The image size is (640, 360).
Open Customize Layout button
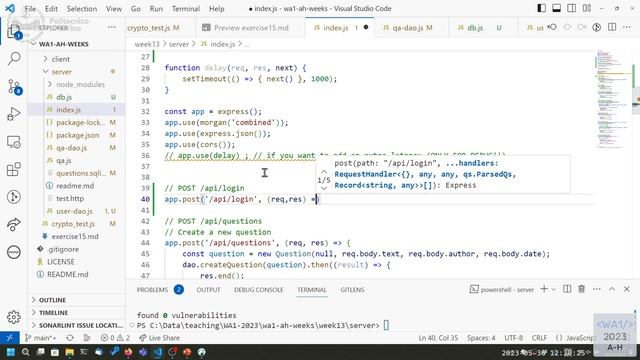point(587,8)
